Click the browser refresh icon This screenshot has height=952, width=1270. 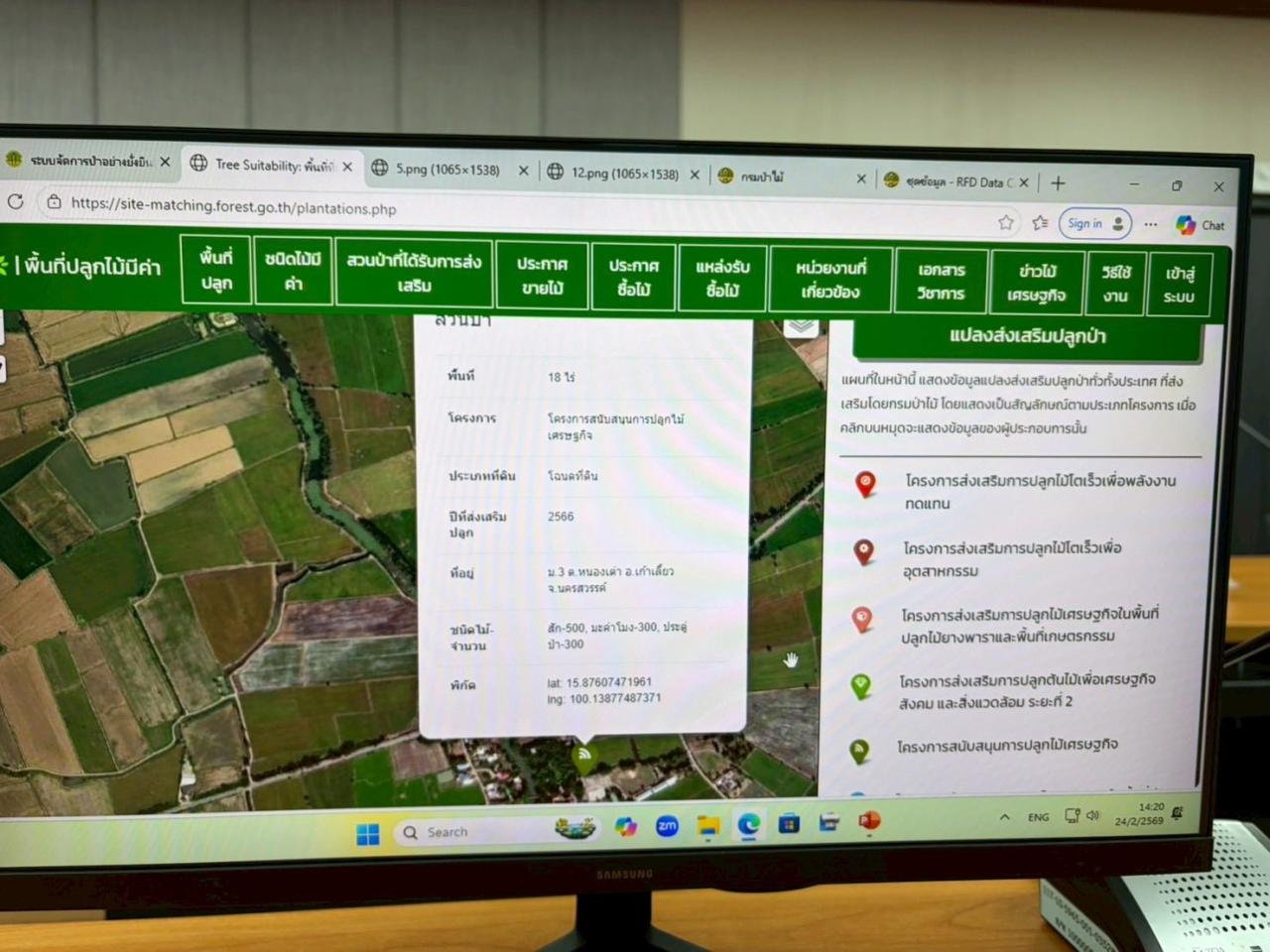16,202
